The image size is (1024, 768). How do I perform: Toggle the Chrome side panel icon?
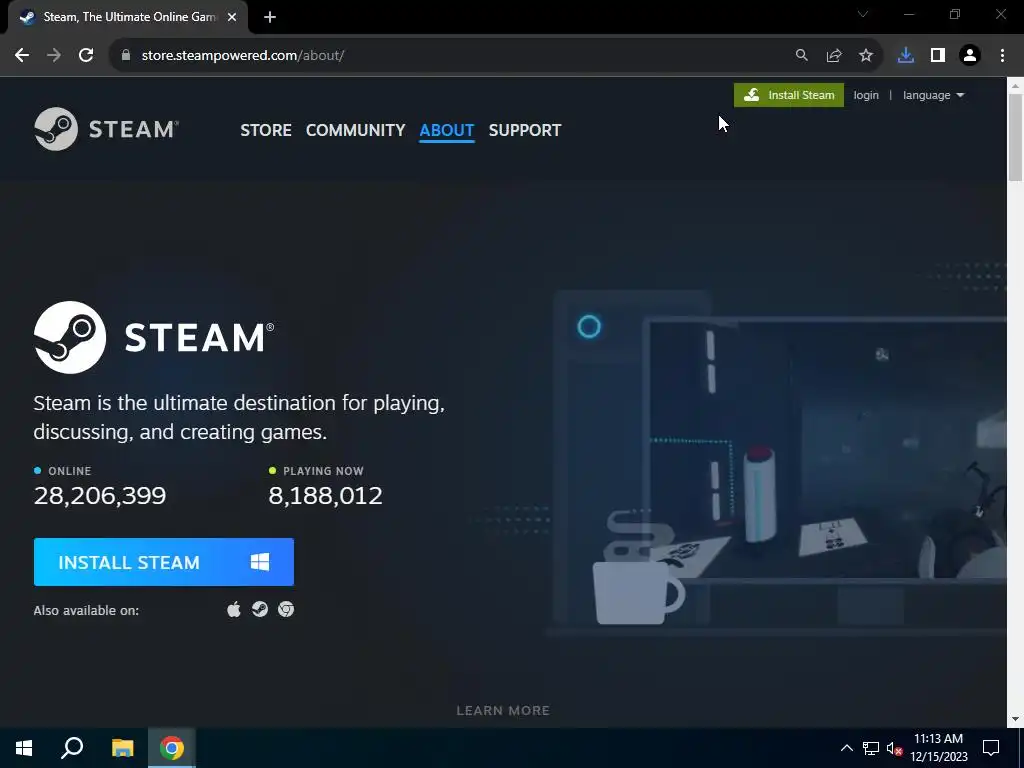938,56
